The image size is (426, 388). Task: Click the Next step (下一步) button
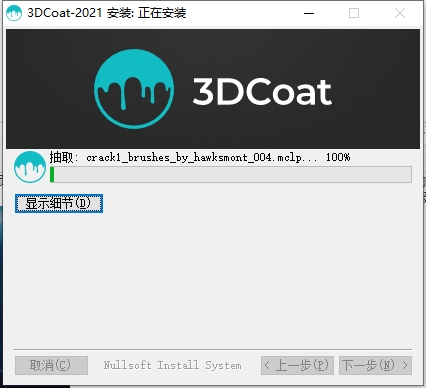tap(375, 365)
